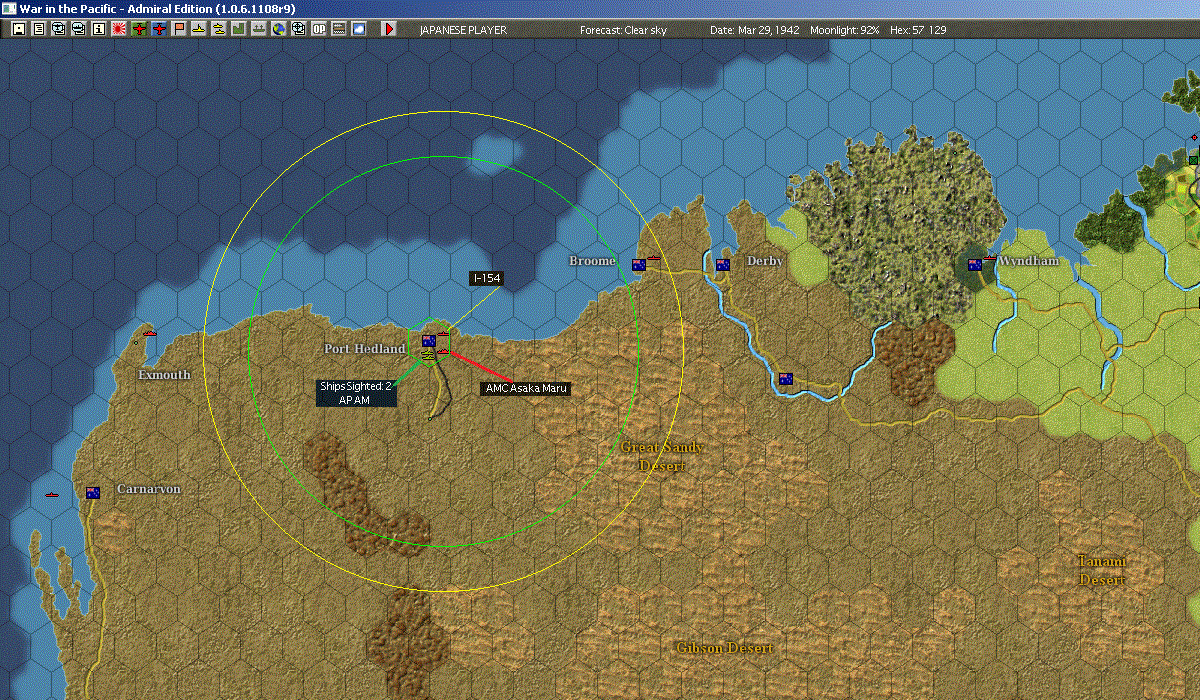Click the first ship-list toolbar icon
Image resolution: width=1200 pixels, height=700 pixels.
[59, 29]
